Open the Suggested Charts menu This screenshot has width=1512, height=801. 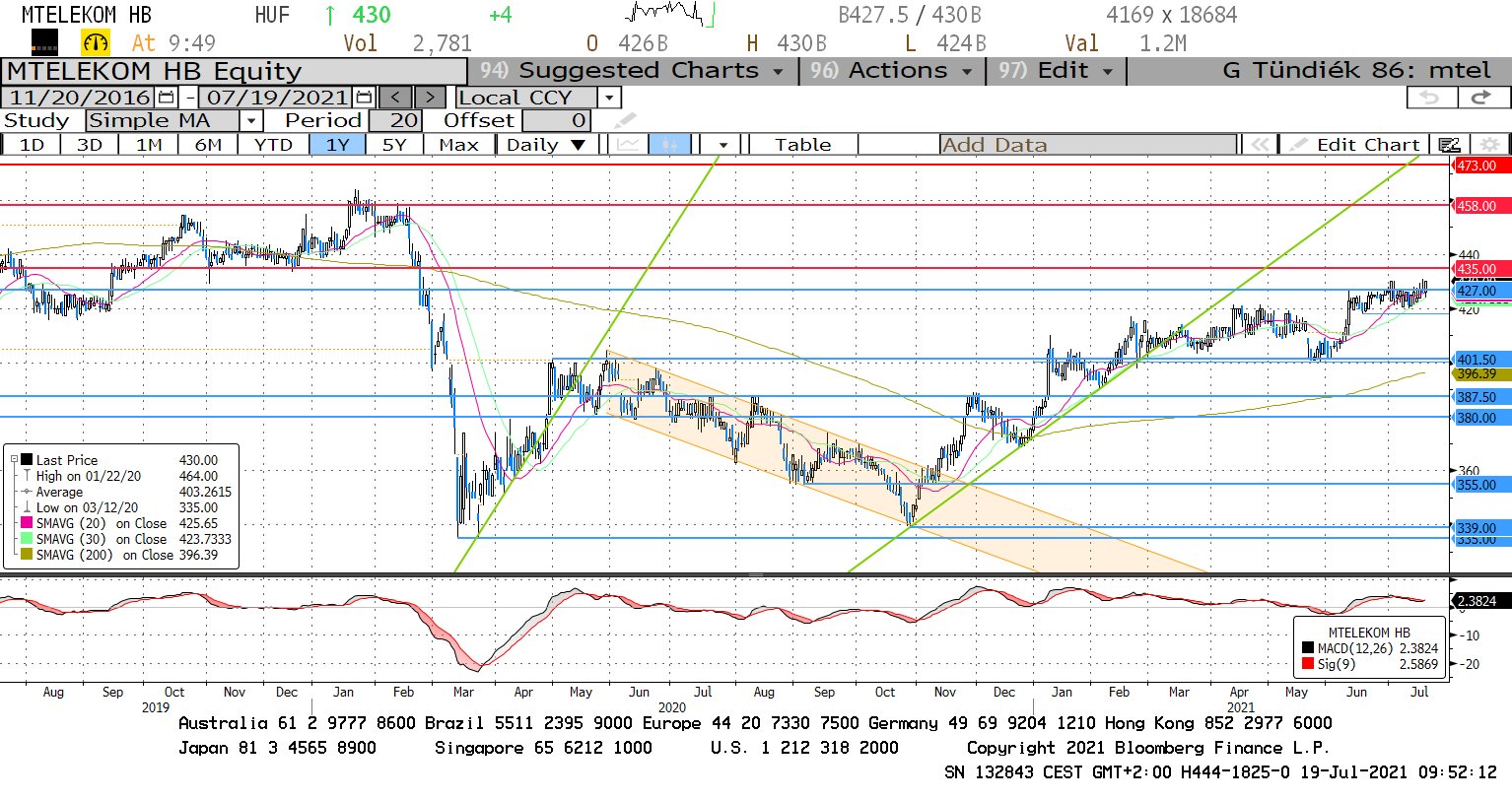(631, 71)
